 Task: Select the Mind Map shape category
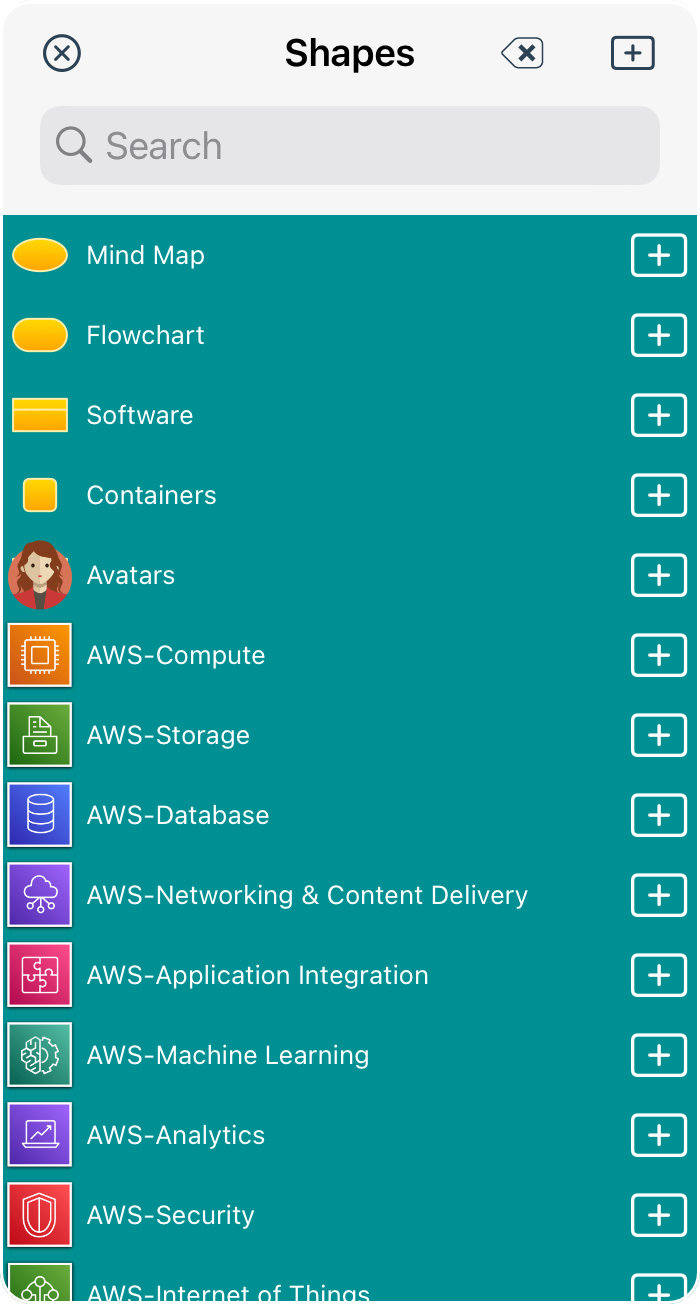[146, 255]
